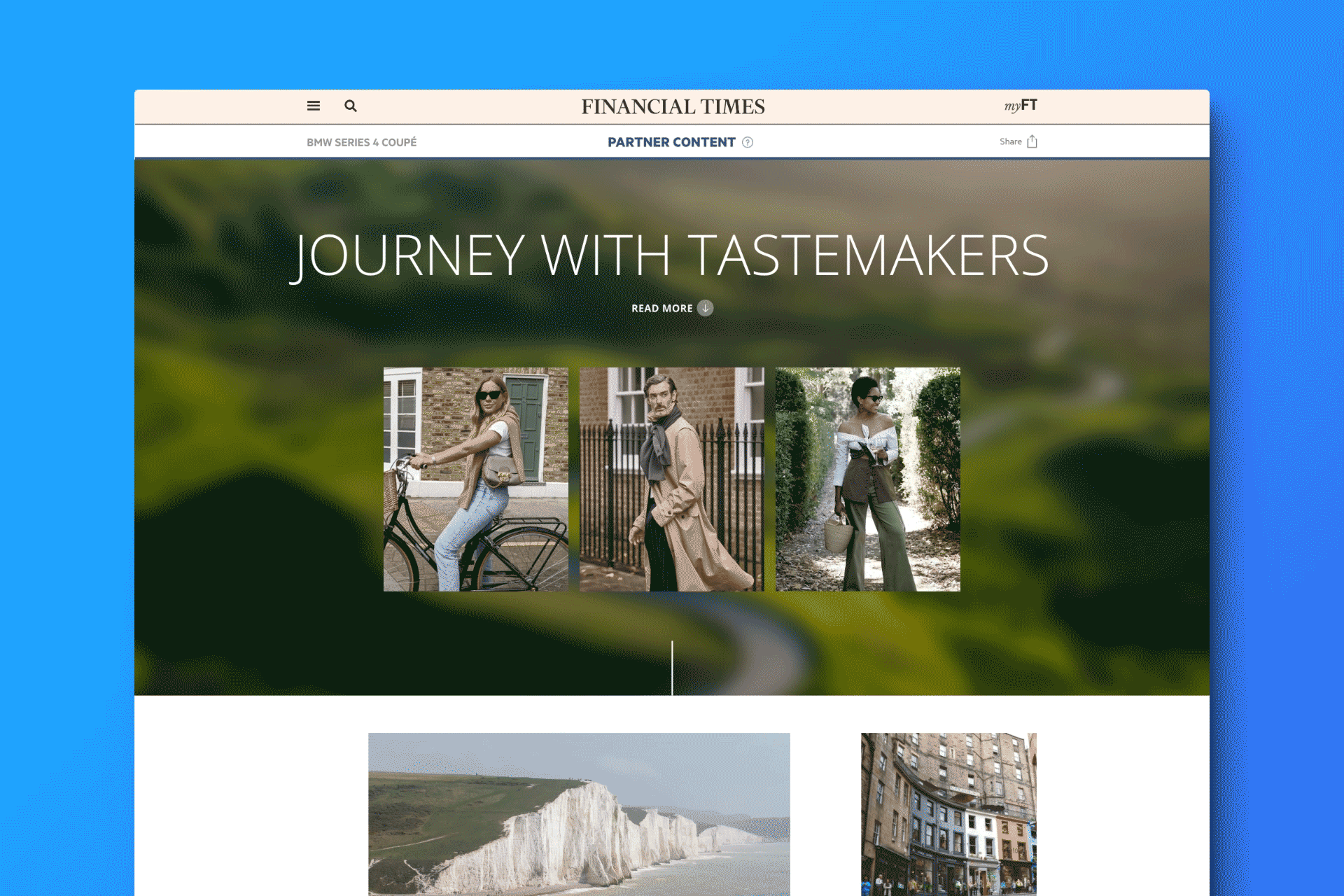
Task: Click the READ MORE button
Action: (x=662, y=308)
